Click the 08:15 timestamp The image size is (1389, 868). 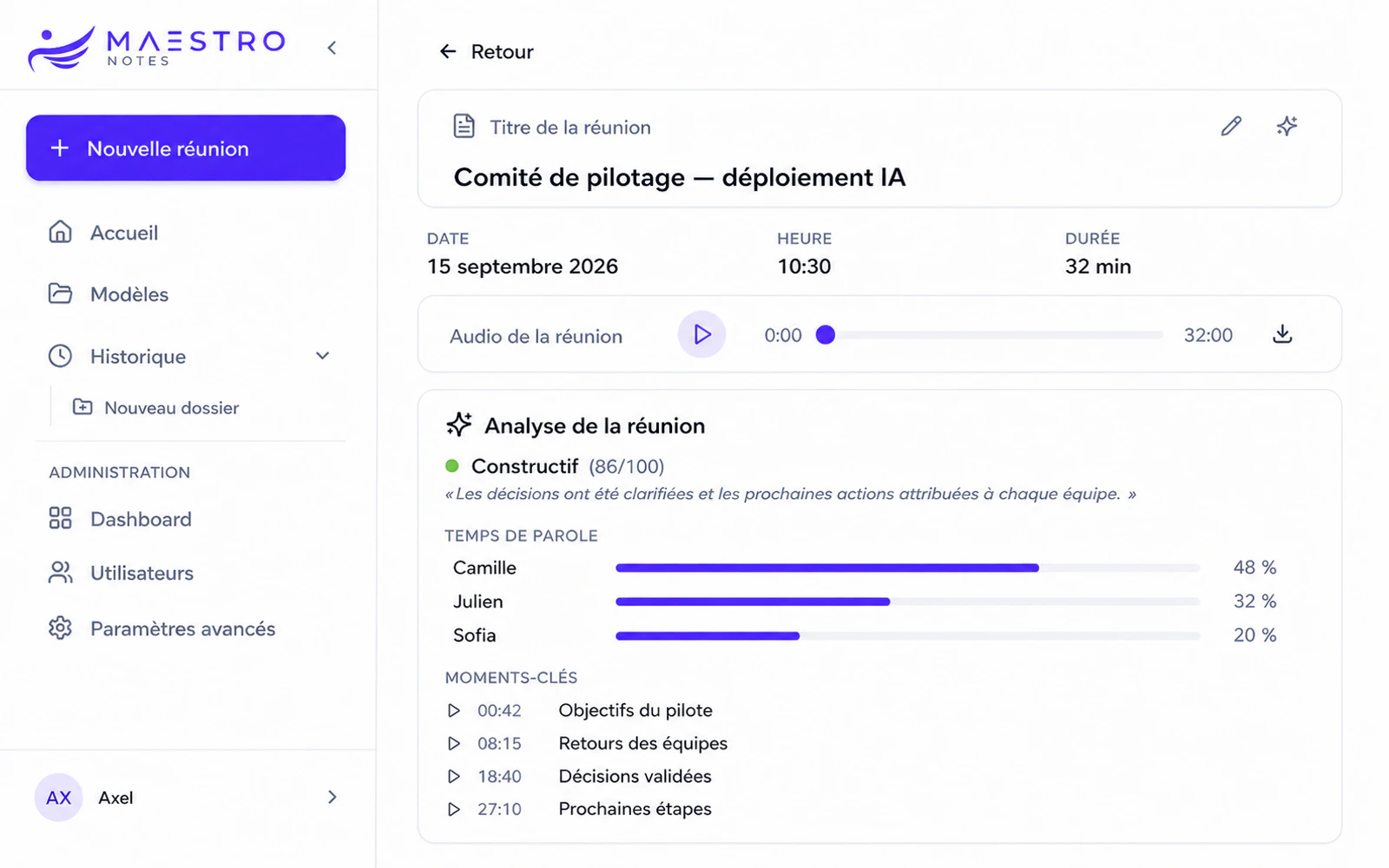coord(499,744)
